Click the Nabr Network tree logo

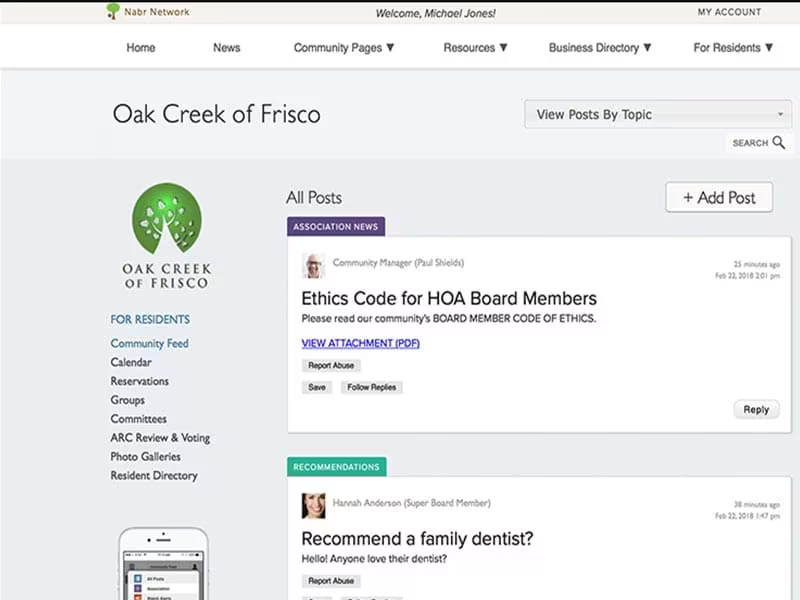pos(112,11)
